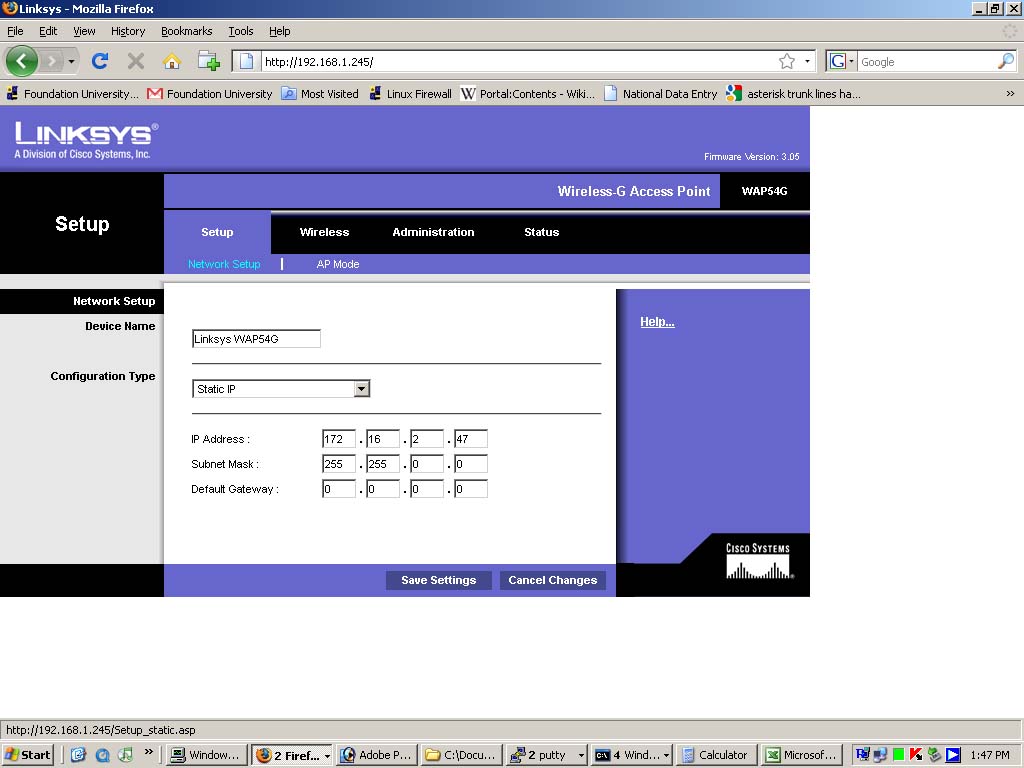
Task: Open the National Data Entry bookmark
Action: coord(660,93)
